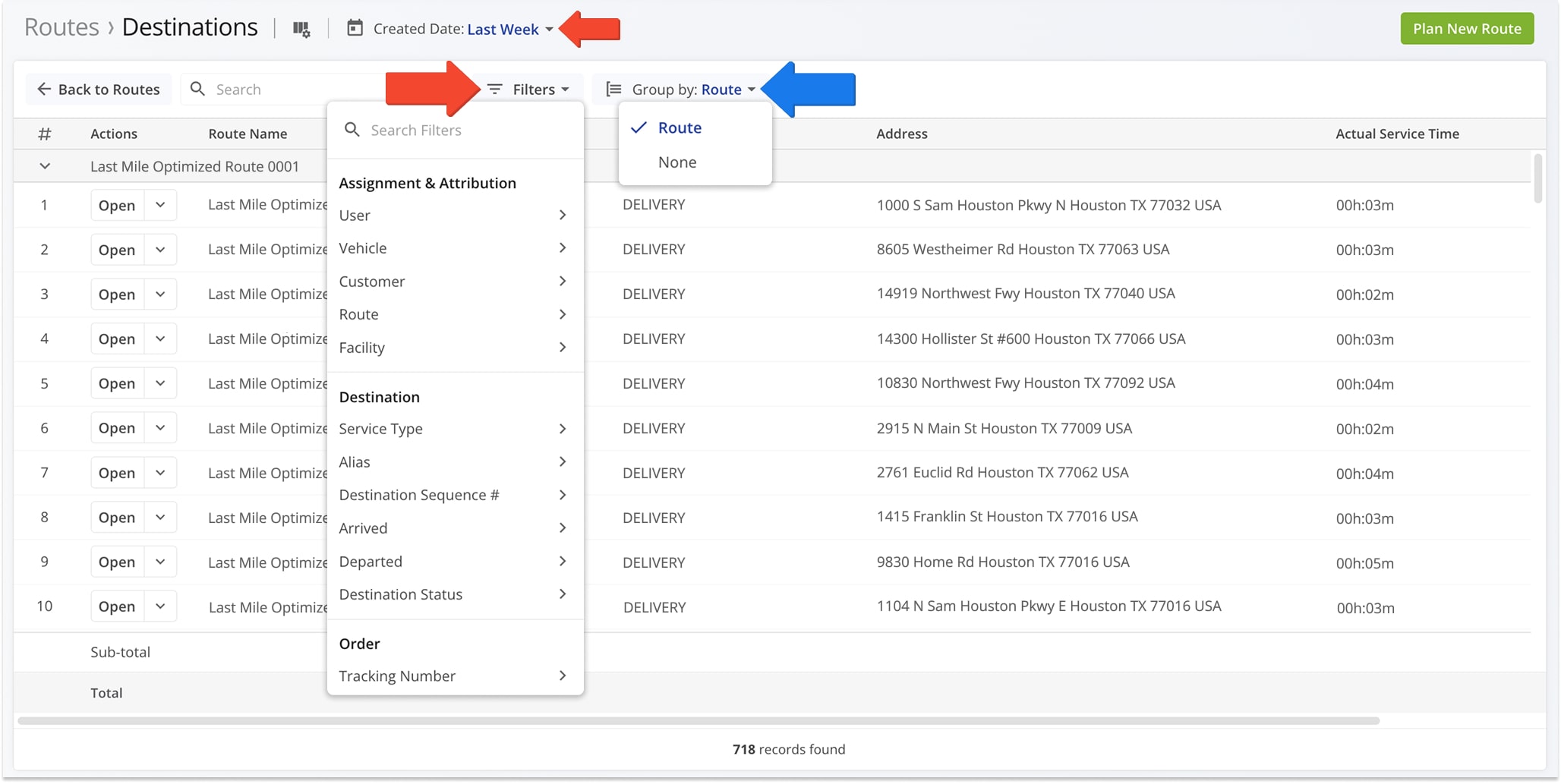Click the magnifier icon in the Search bar
Image resolution: width=1561 pixels, height=784 pixels.
coord(197,89)
